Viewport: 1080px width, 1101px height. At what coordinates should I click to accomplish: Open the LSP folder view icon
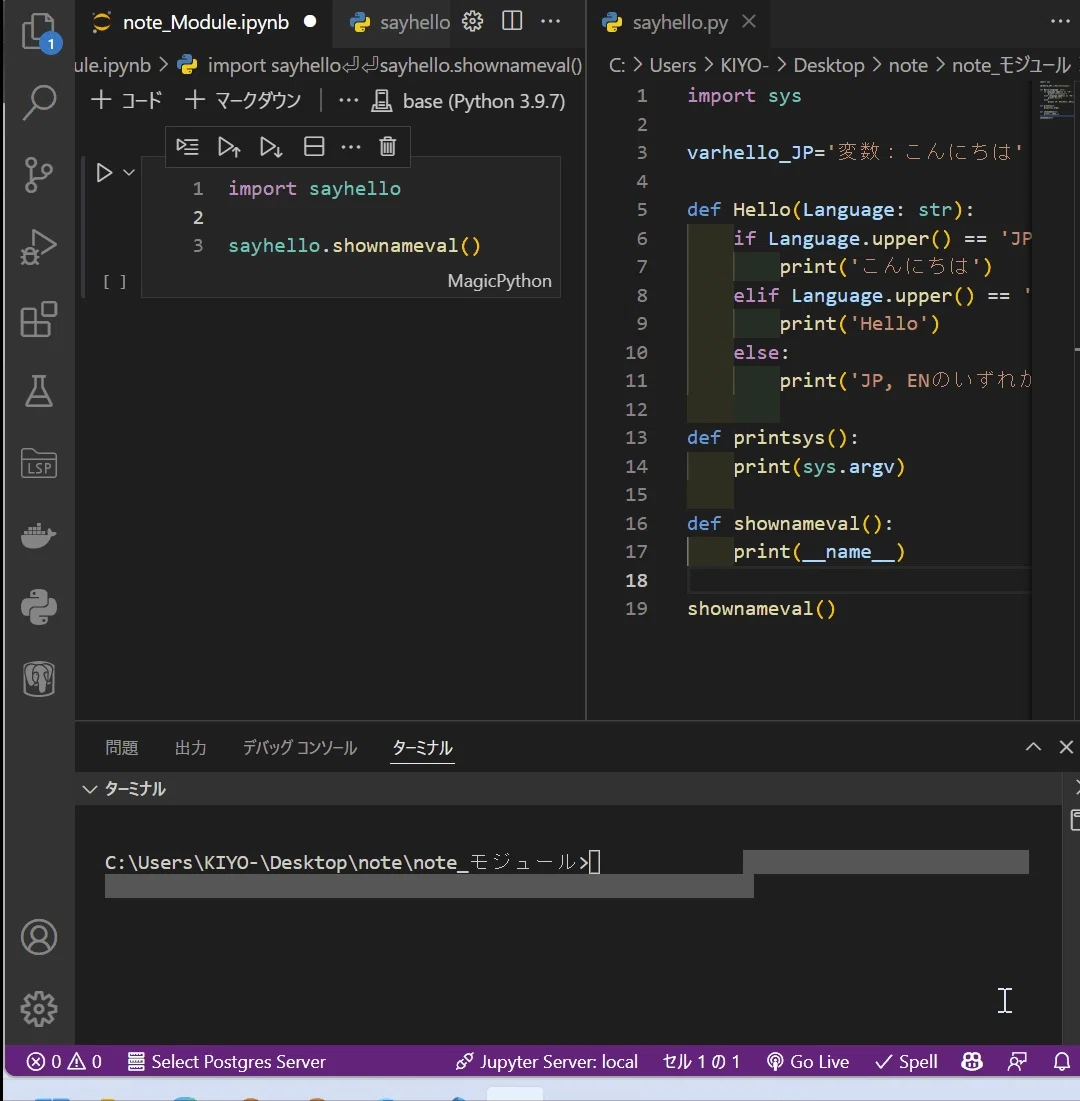click(39, 463)
